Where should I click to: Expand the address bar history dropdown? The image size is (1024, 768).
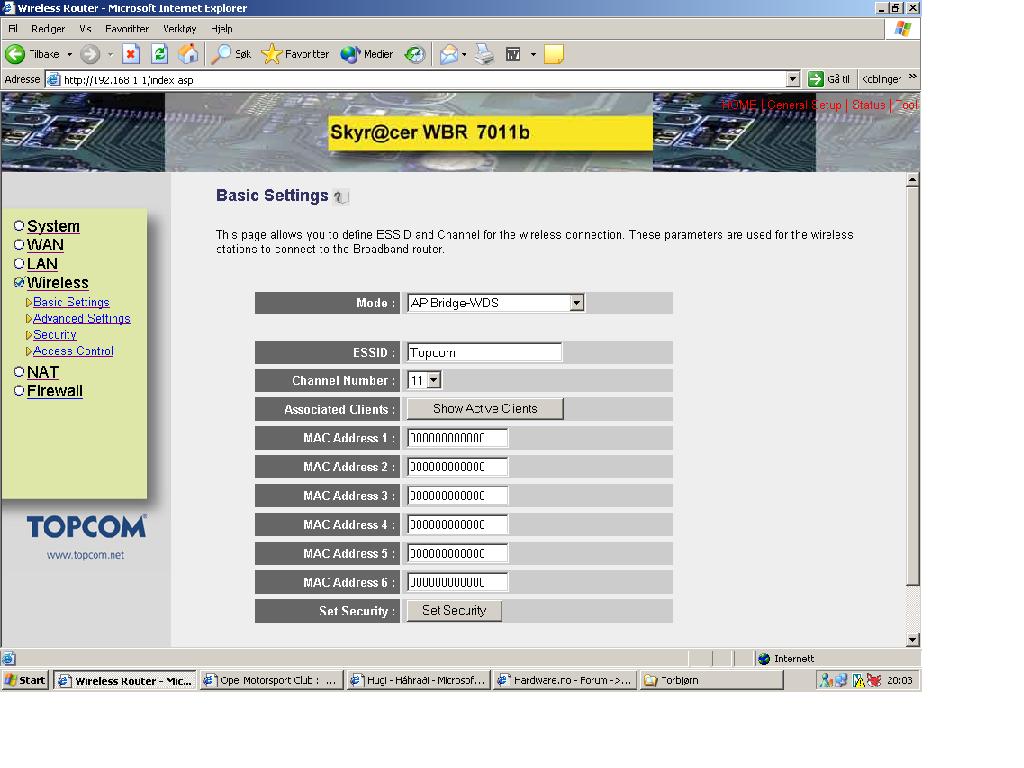pos(792,80)
